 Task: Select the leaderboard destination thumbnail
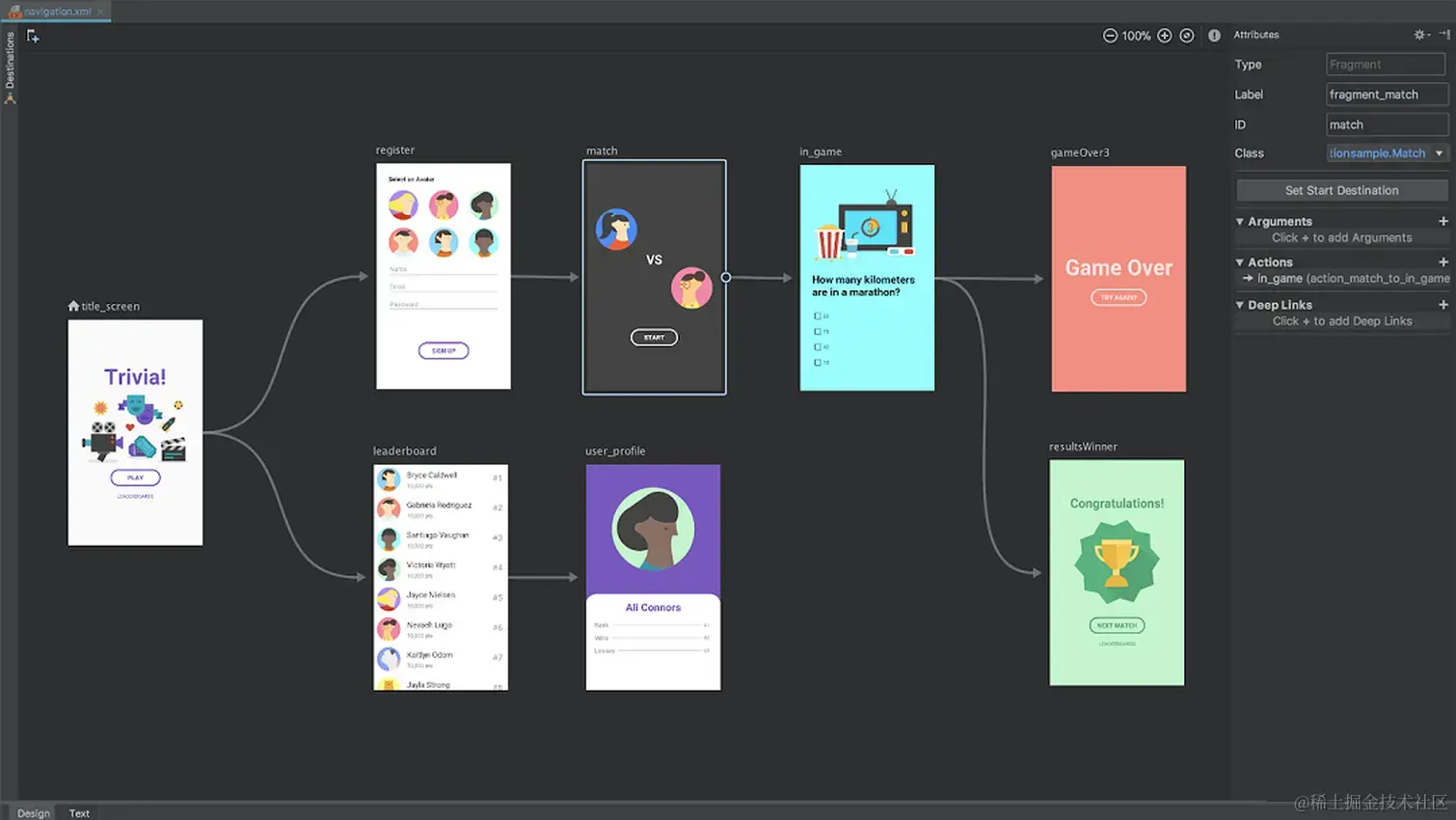pyautogui.click(x=441, y=578)
